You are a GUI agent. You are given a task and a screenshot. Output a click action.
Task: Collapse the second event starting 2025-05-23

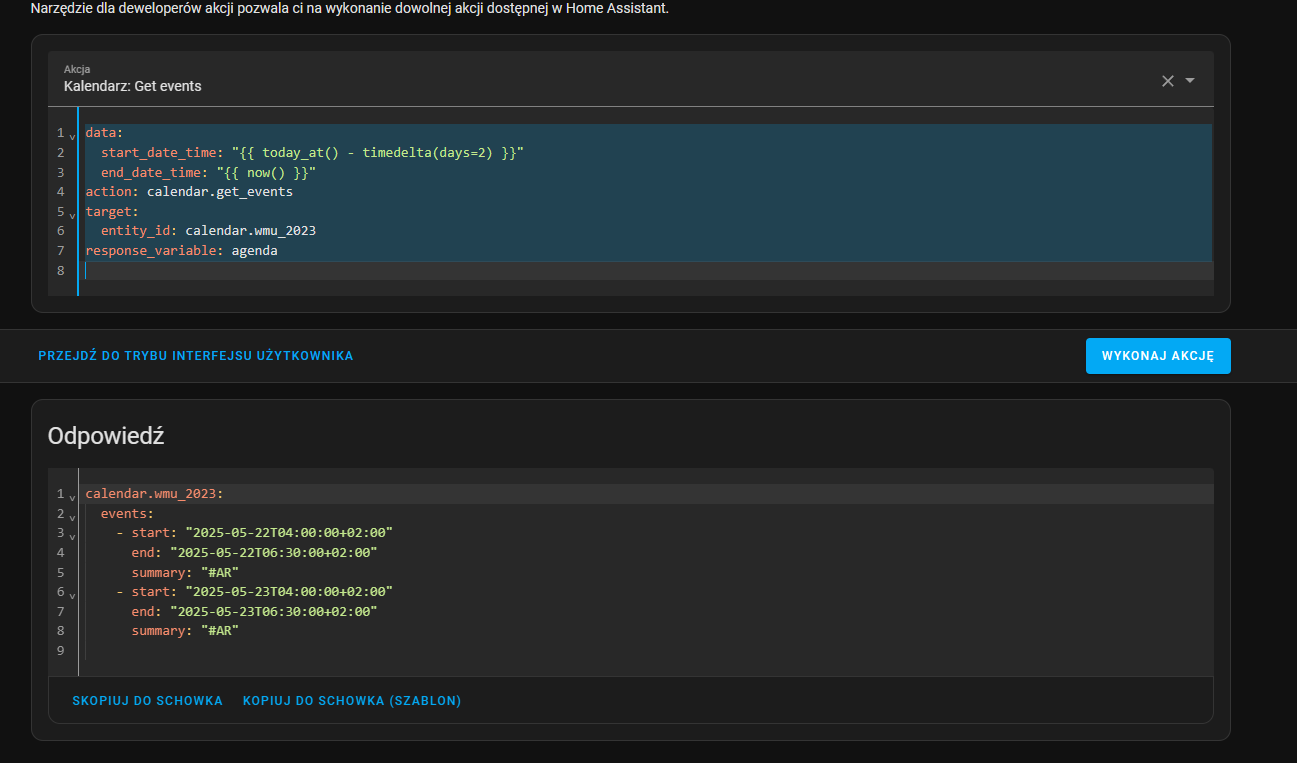pos(72,594)
